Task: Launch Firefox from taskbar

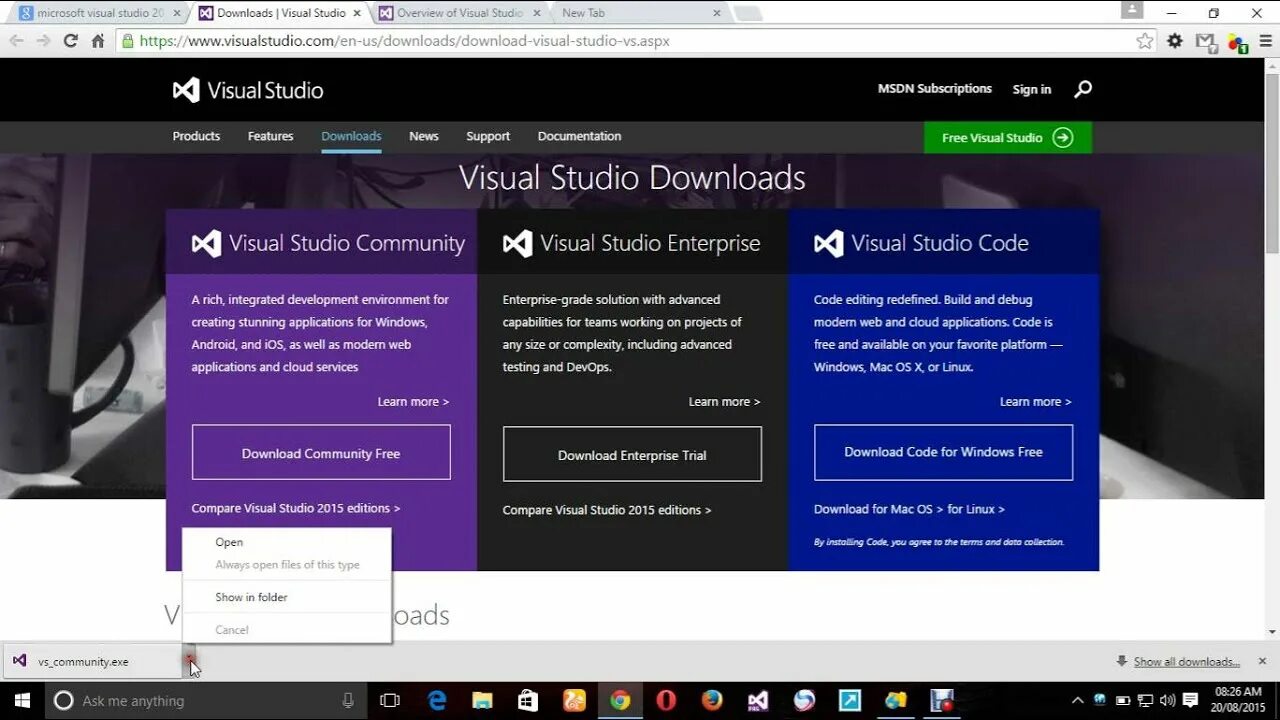Action: coord(712,701)
